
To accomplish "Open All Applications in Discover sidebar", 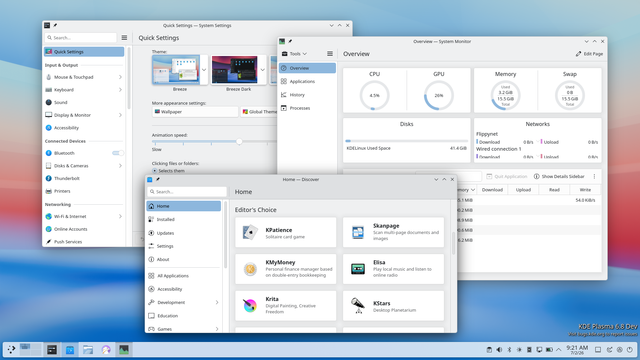I will 184,276.
